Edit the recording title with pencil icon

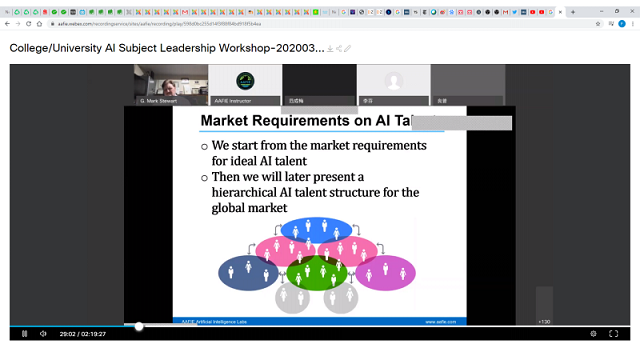click(347, 49)
